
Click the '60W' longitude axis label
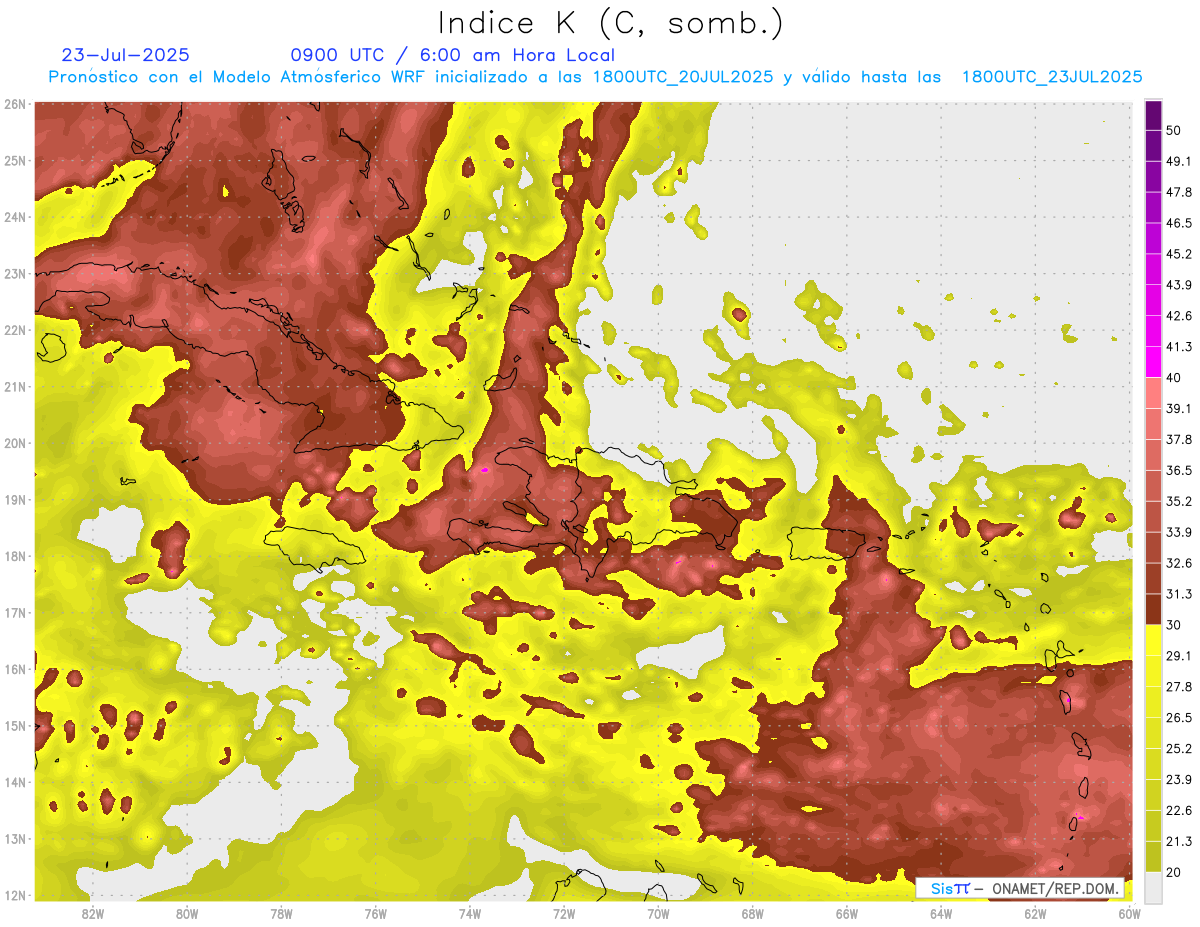pyautogui.click(x=1129, y=913)
